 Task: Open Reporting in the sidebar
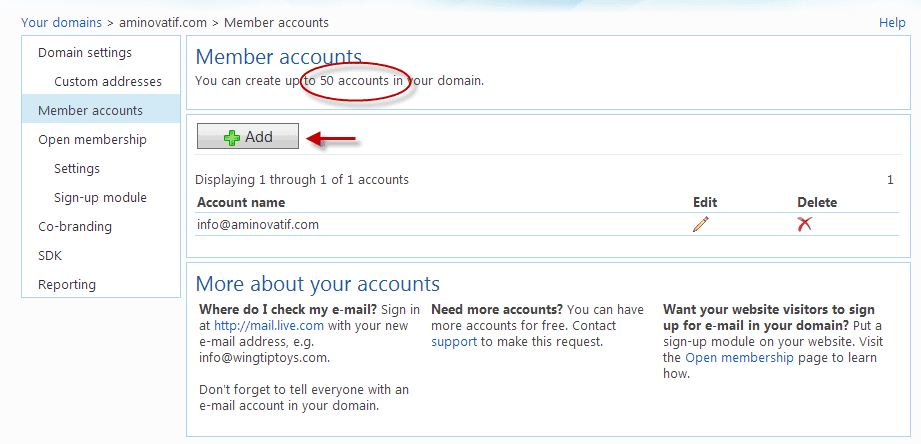67,284
